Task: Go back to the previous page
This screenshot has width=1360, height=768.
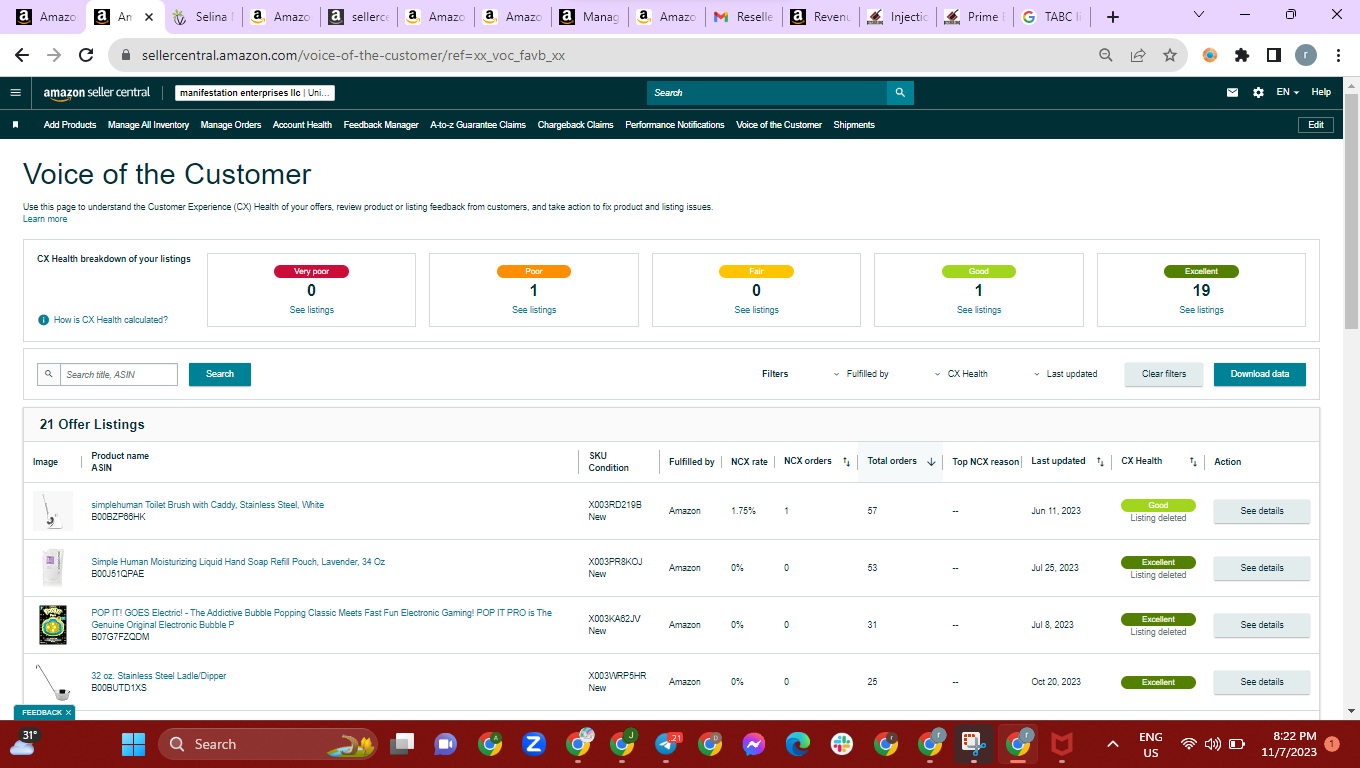Action: (x=22, y=56)
